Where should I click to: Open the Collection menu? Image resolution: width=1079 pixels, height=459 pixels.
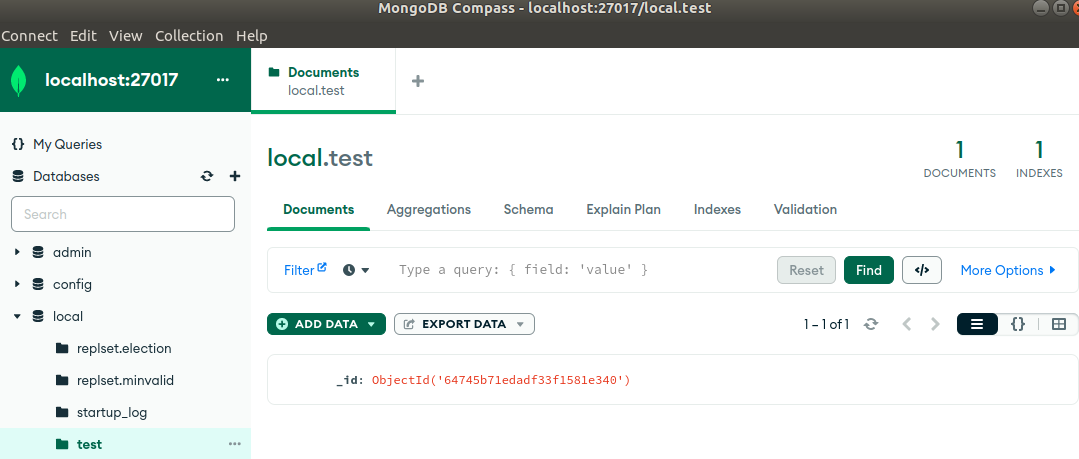tap(189, 36)
